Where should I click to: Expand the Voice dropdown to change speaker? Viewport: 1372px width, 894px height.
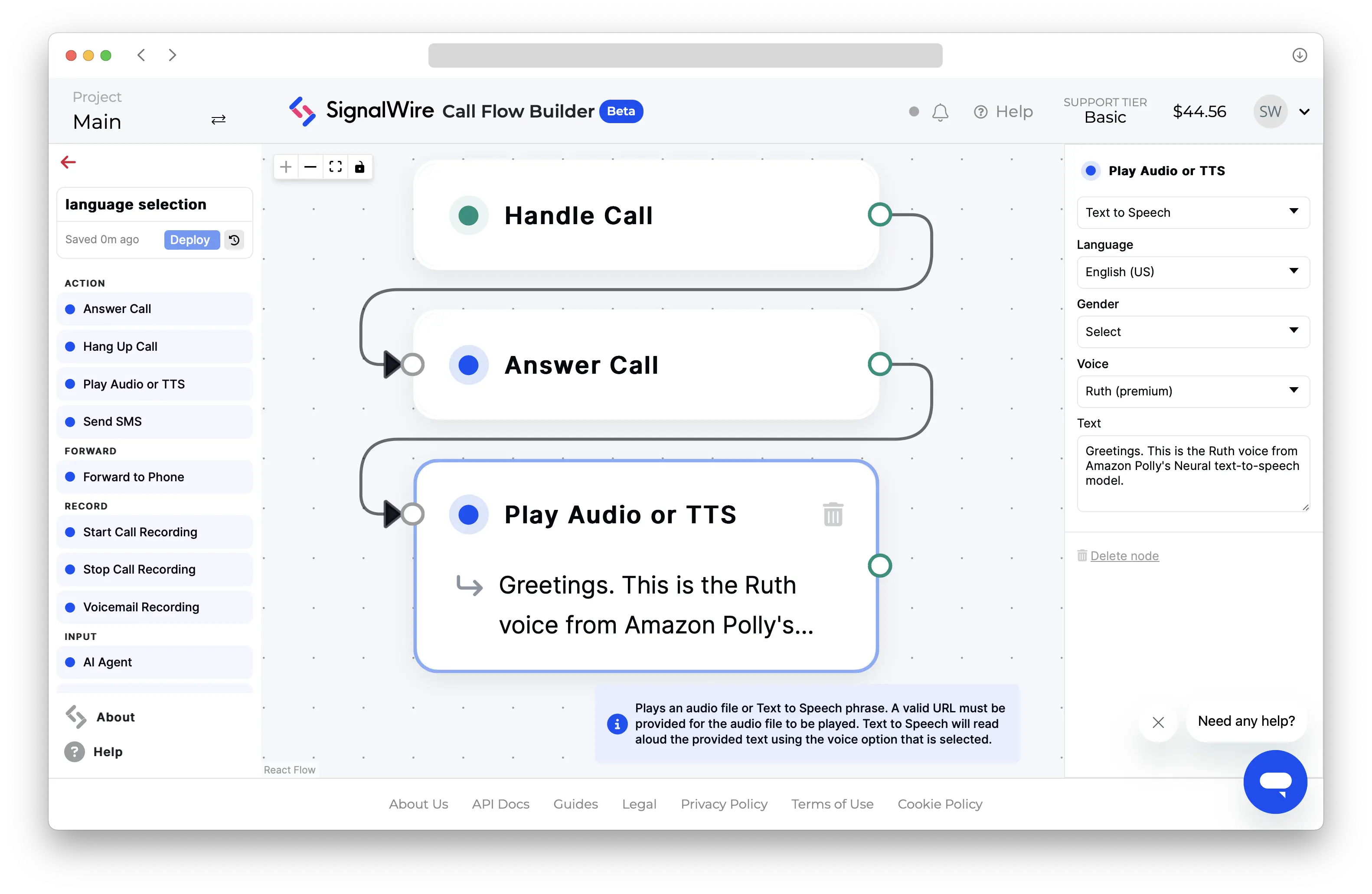1192,390
